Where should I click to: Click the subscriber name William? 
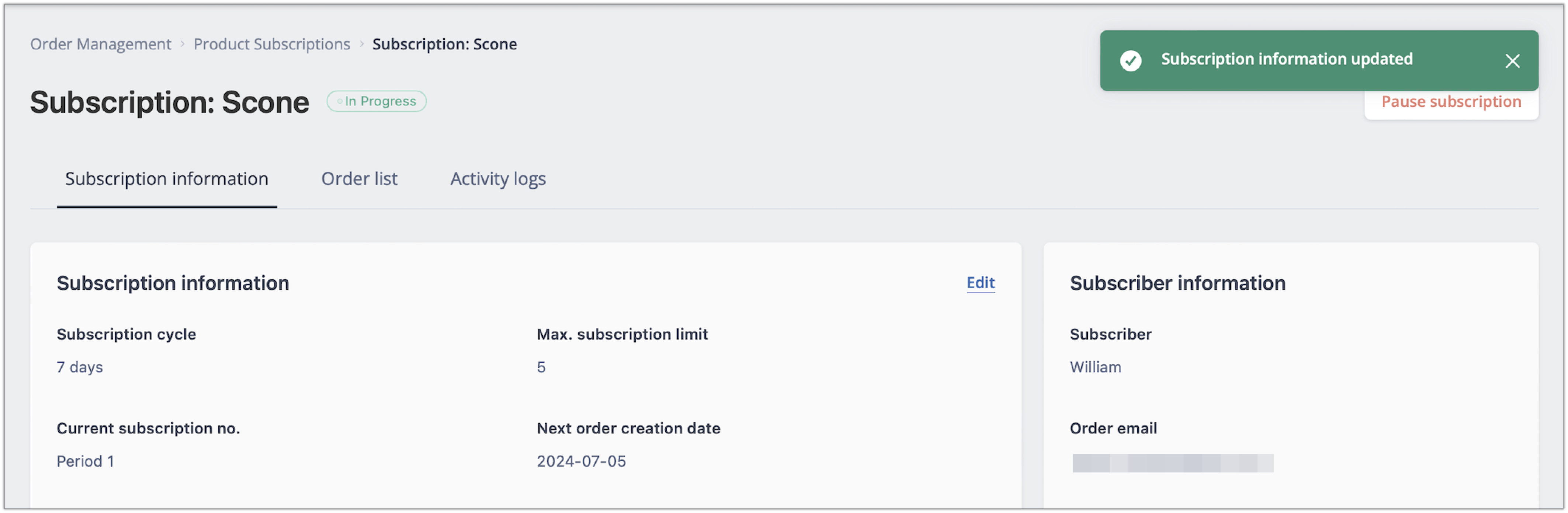click(x=1095, y=367)
